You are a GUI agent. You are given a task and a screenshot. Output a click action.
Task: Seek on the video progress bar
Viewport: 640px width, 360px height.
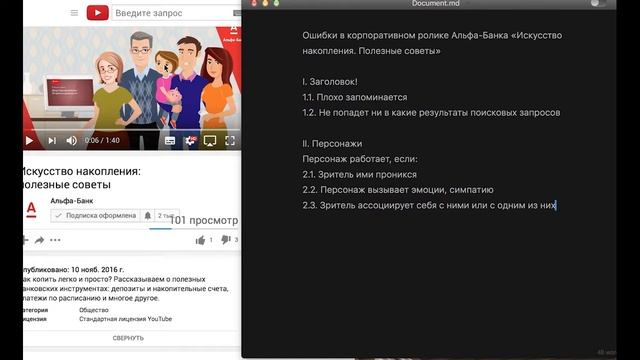[x=132, y=130]
